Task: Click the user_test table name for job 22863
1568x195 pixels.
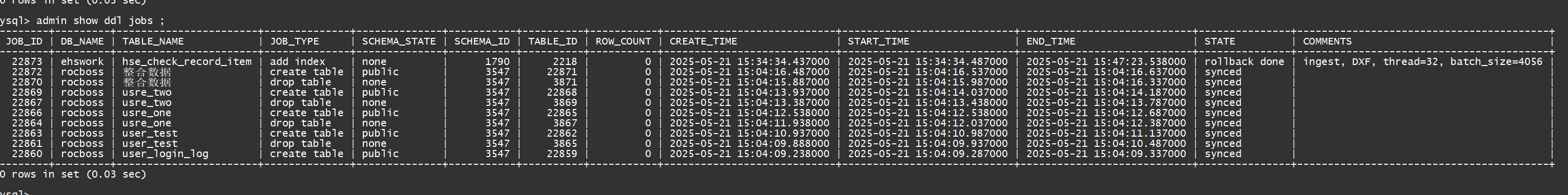Action: [150, 133]
